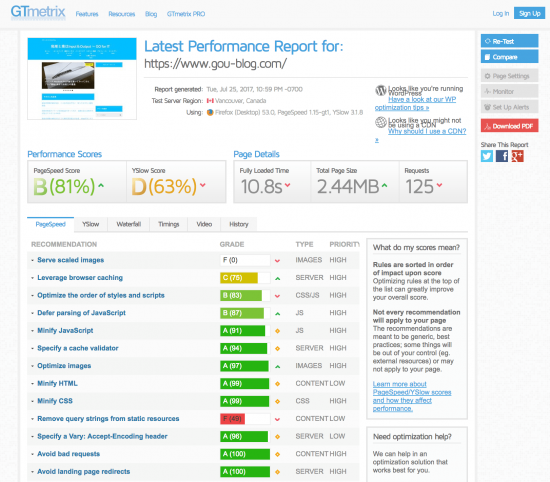Click Total Page Size trend arrow
550x482 pixels.
384,185
